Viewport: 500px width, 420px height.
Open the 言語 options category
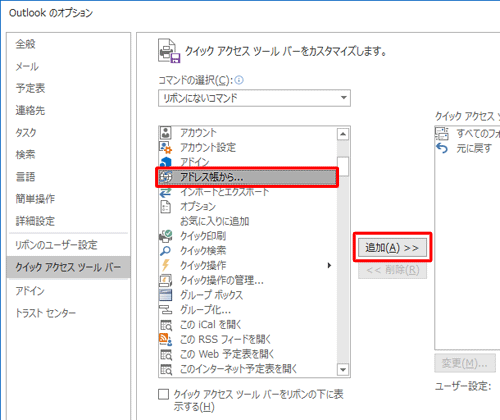25,177
